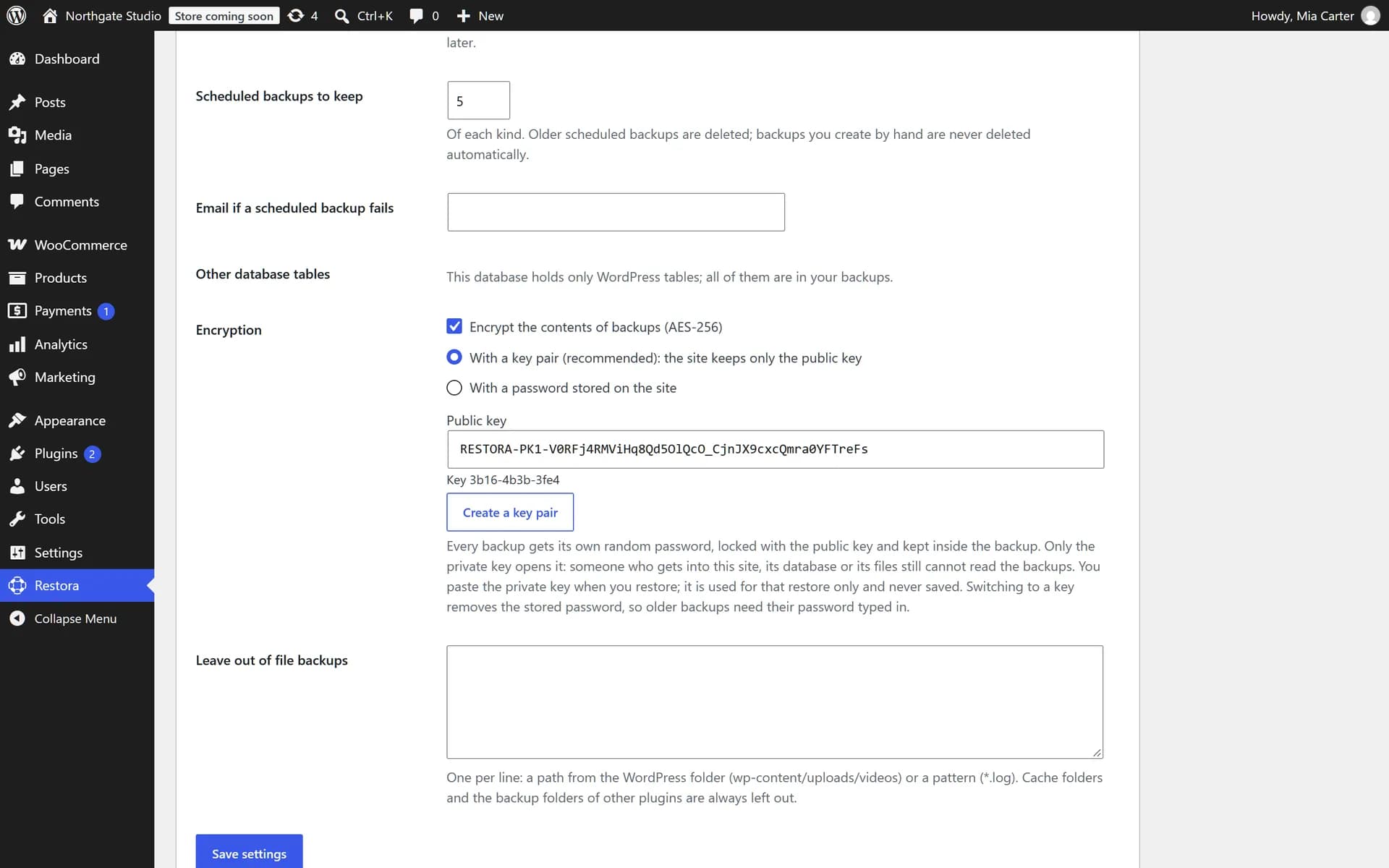Image resolution: width=1389 pixels, height=868 pixels.
Task: Click the Public key label
Action: [476, 420]
